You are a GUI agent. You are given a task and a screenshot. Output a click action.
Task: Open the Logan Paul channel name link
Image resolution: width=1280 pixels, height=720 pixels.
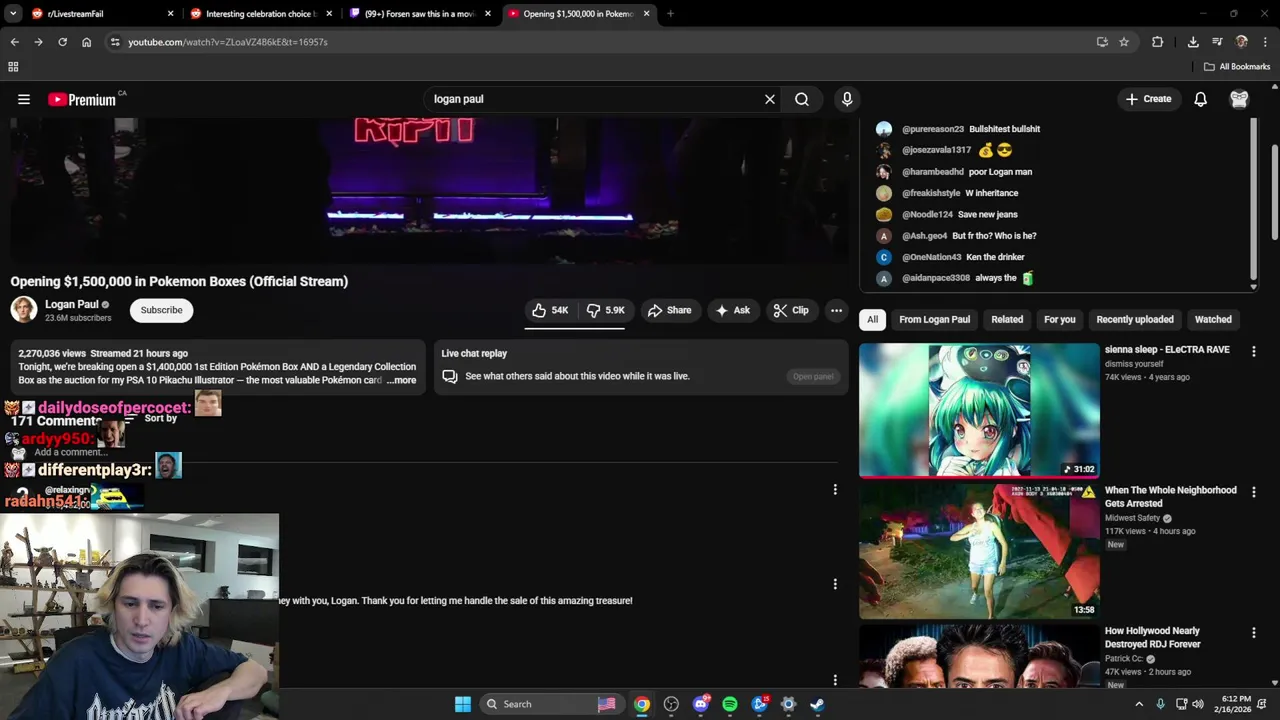pos(72,304)
